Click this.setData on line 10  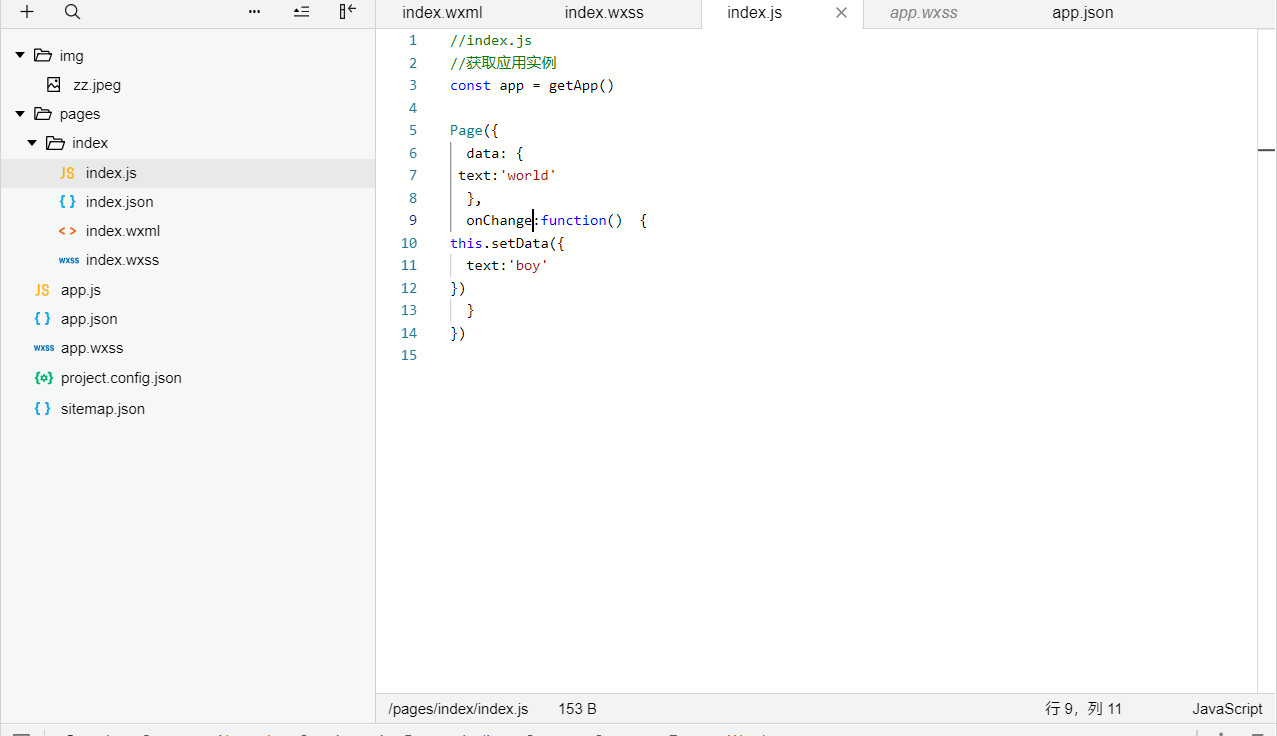tap(499, 243)
